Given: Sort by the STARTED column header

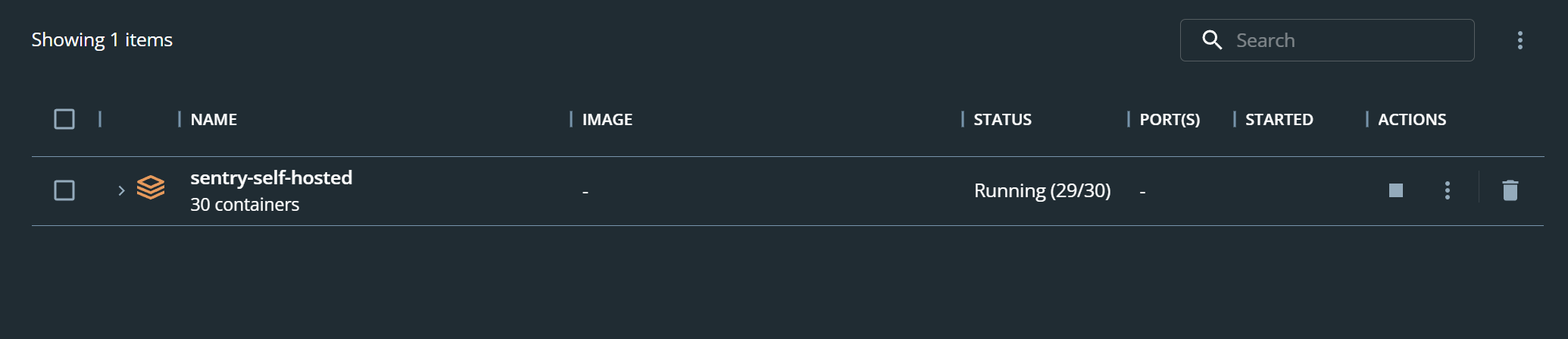Looking at the screenshot, I should pos(1279,119).
